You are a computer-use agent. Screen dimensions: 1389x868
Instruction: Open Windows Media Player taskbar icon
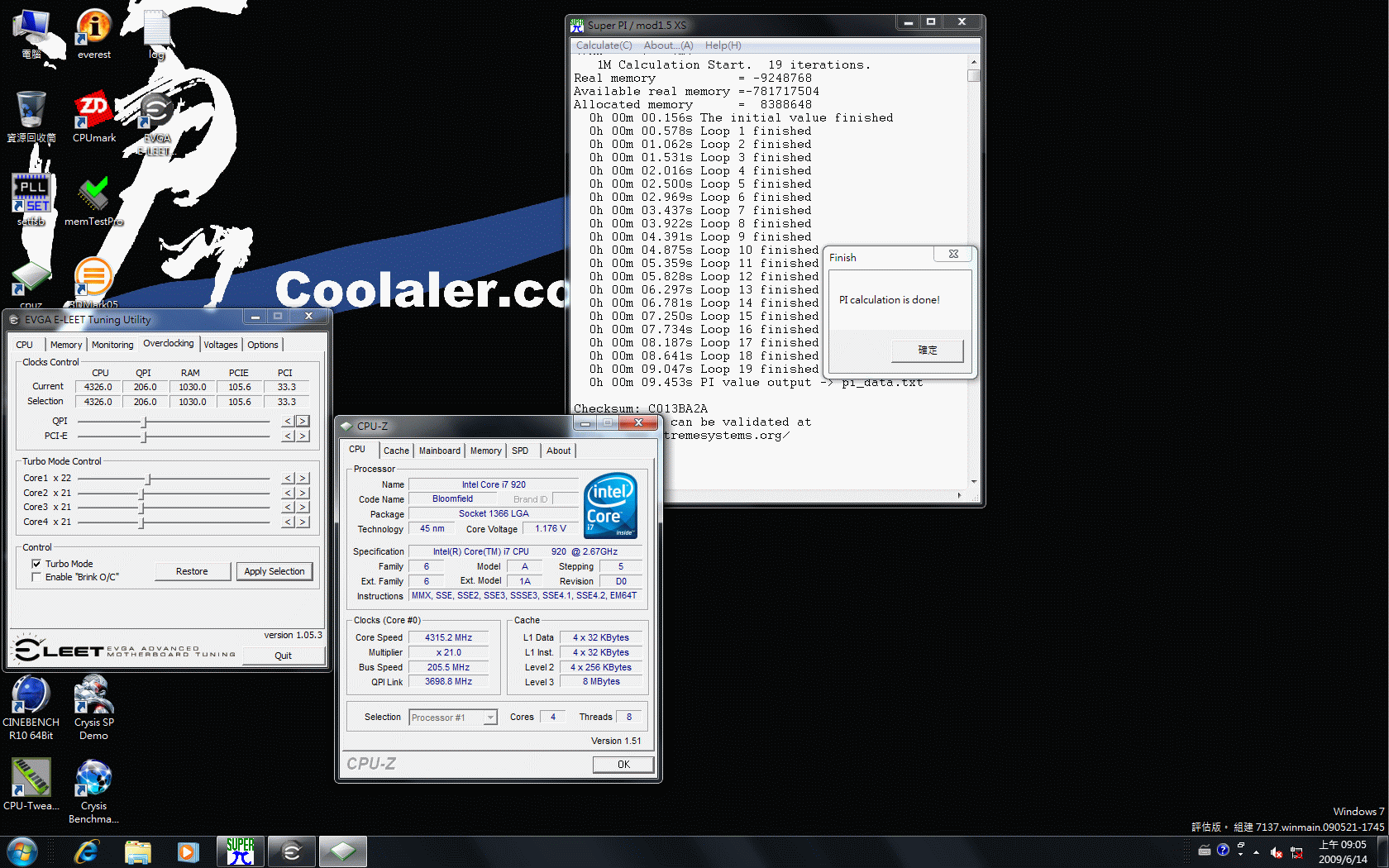[x=189, y=851]
